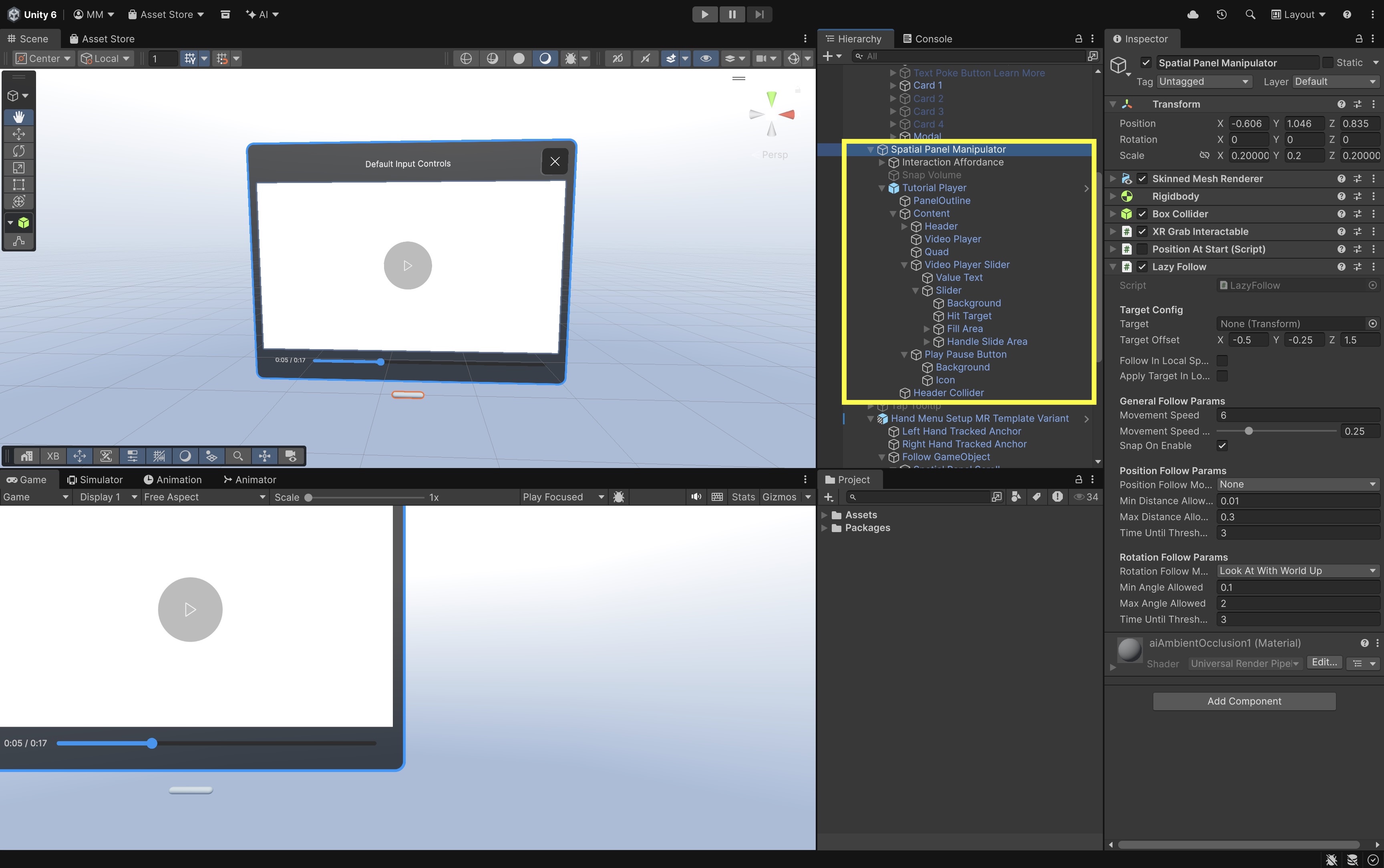Lock the Inspector panel

[x=1359, y=38]
